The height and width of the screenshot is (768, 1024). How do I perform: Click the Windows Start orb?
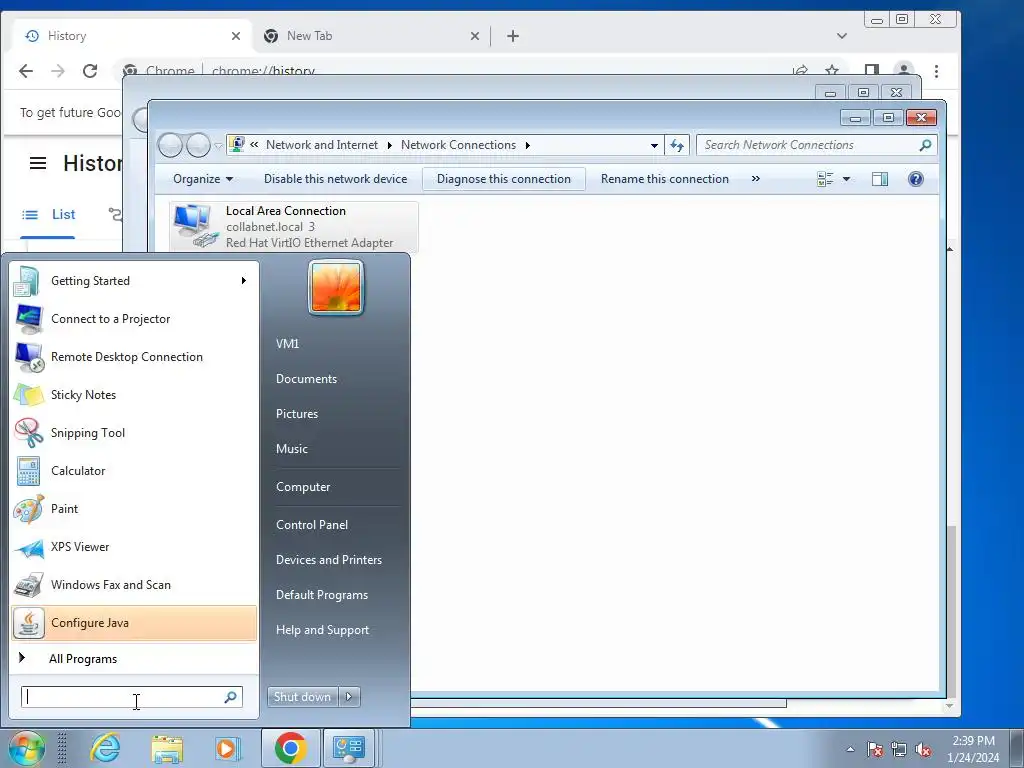point(26,748)
